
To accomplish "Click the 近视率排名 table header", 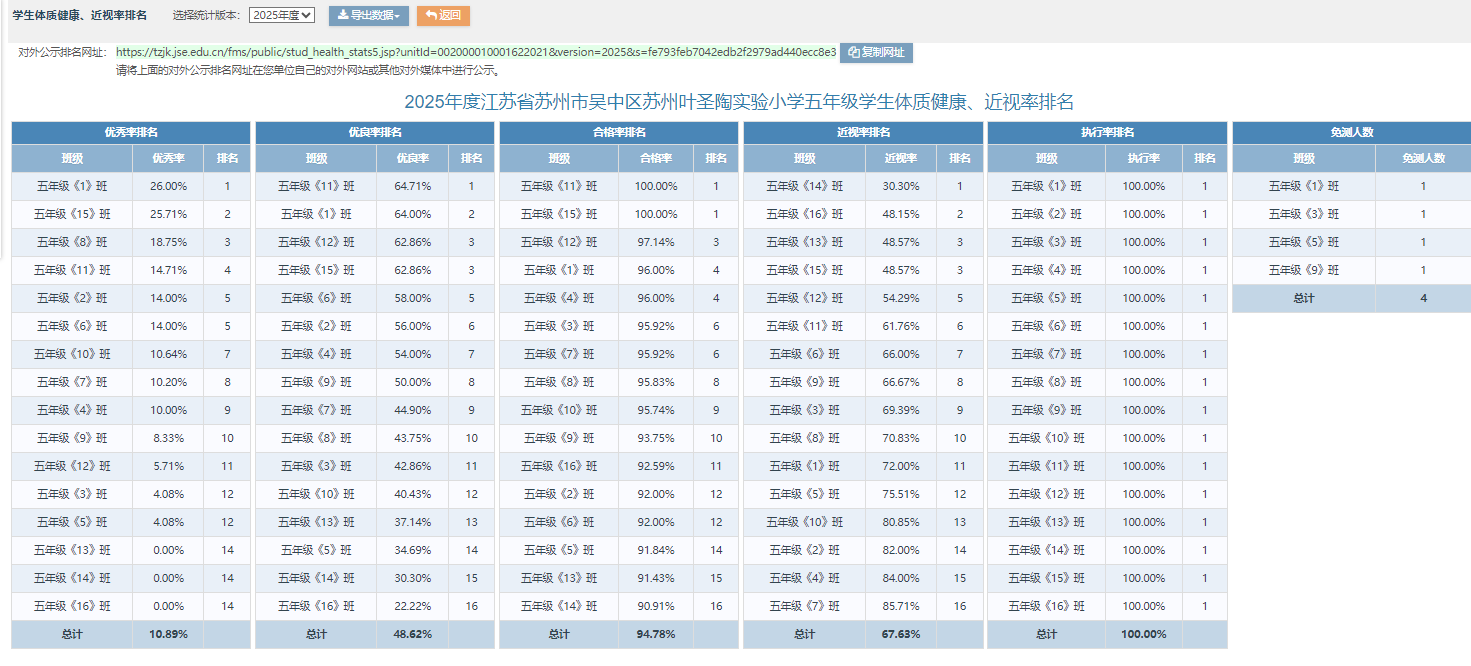I will point(863,132).
